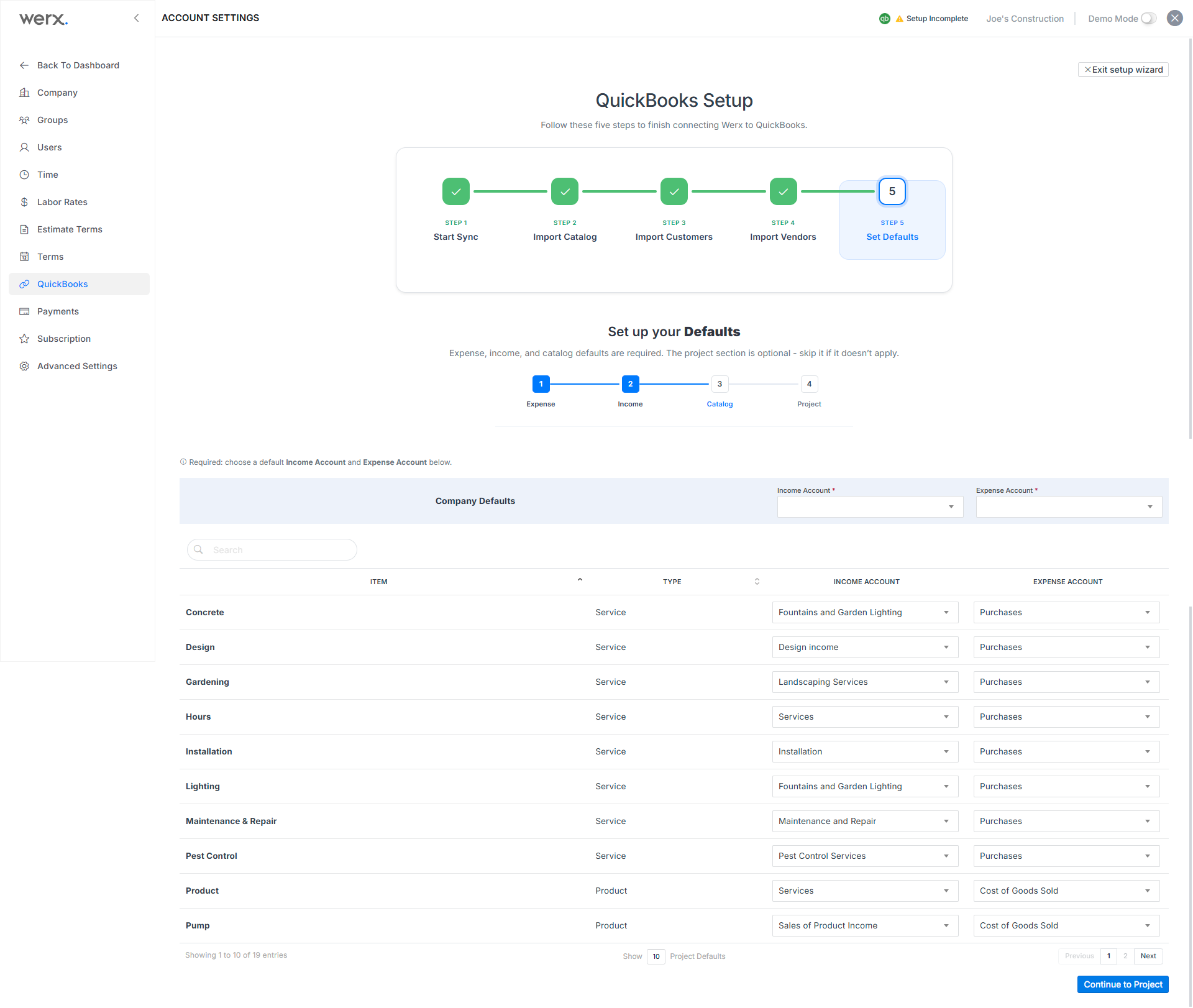Screen dimensions: 1193x1008
Task: Open the Subscription settings page
Action: [79, 339]
